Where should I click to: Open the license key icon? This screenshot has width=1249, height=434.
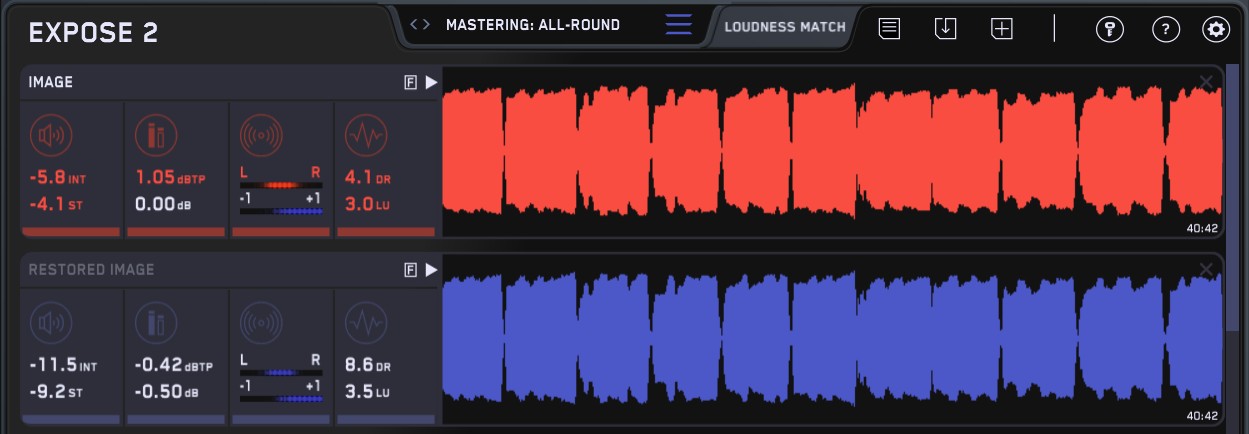pyautogui.click(x=1110, y=29)
